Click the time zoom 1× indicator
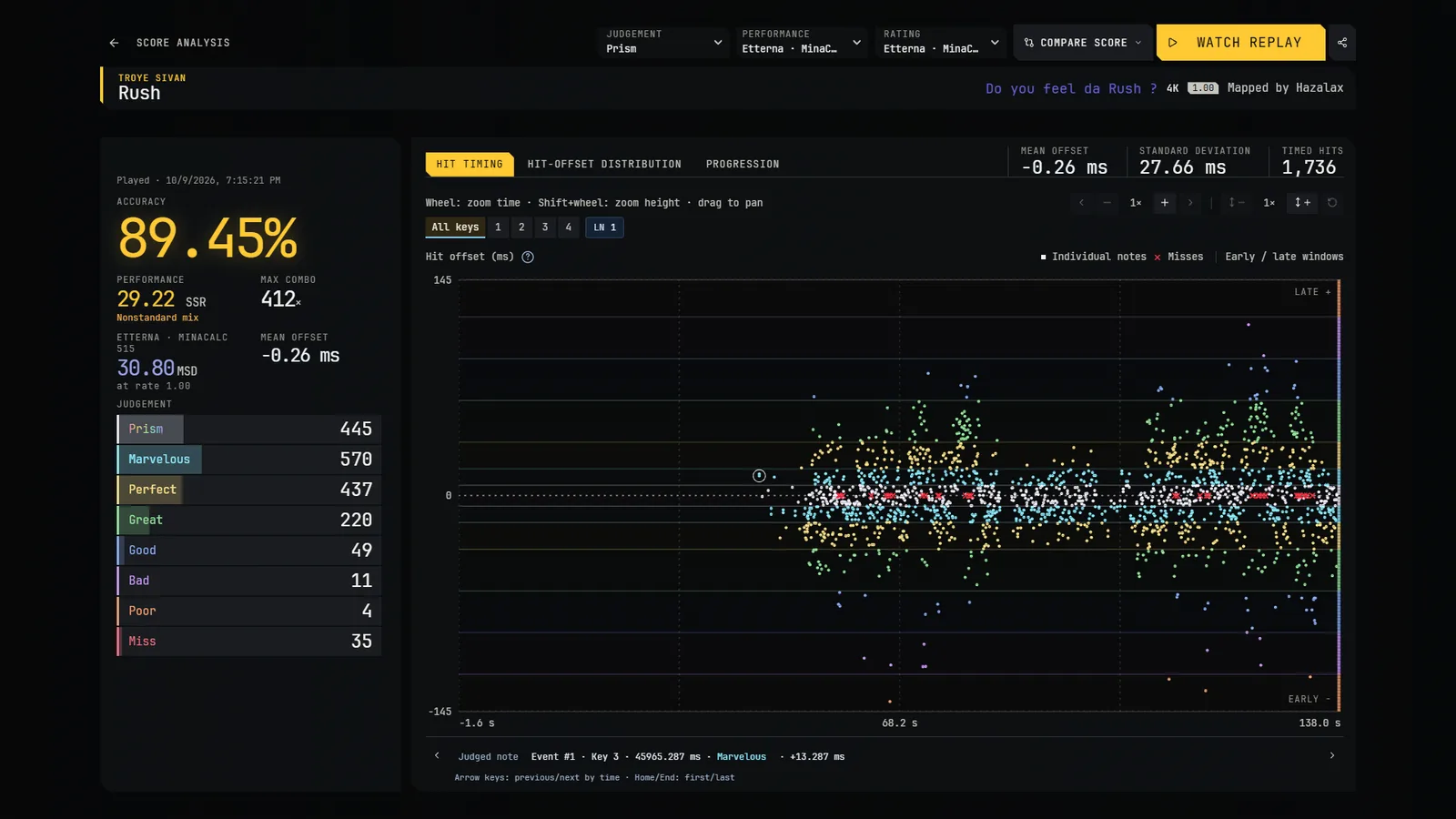 click(1136, 203)
